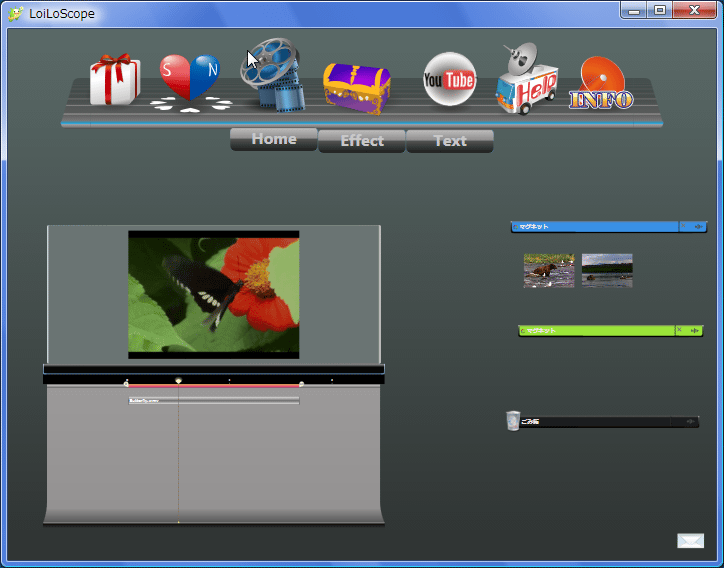Open the Help van icon
Viewport: 724px width, 568px height.
click(x=527, y=82)
